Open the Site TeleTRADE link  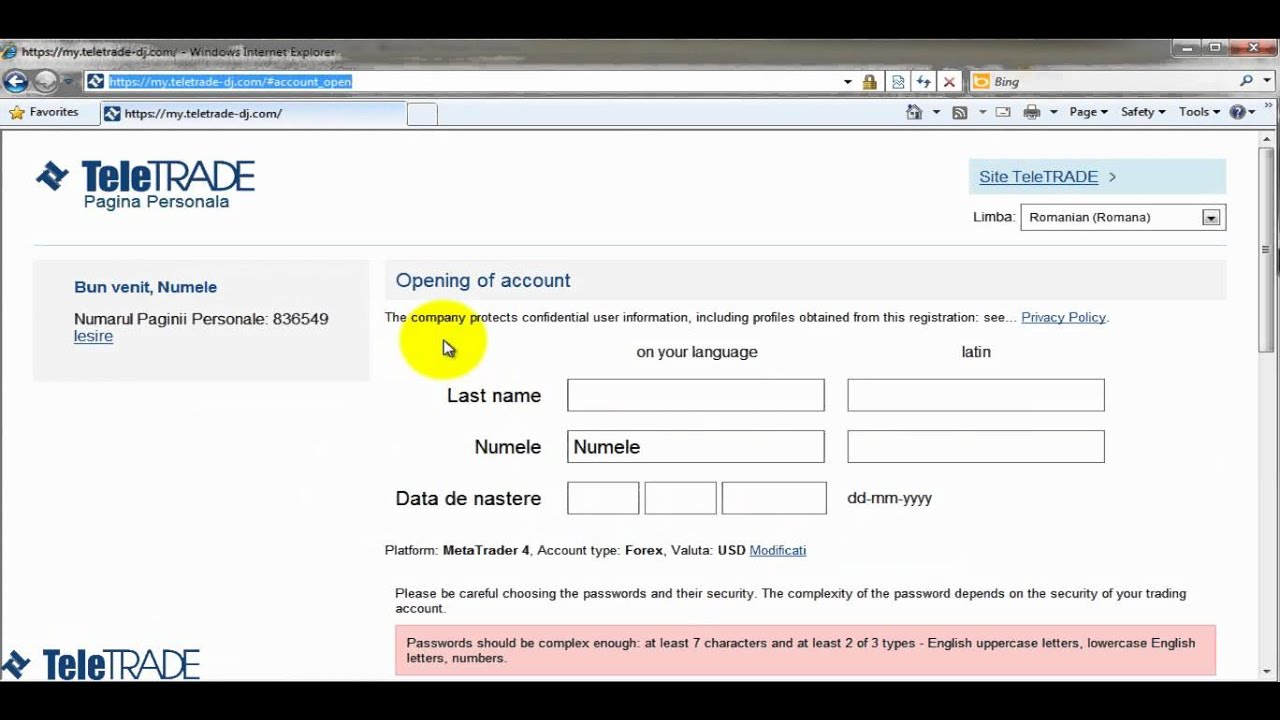(1038, 177)
